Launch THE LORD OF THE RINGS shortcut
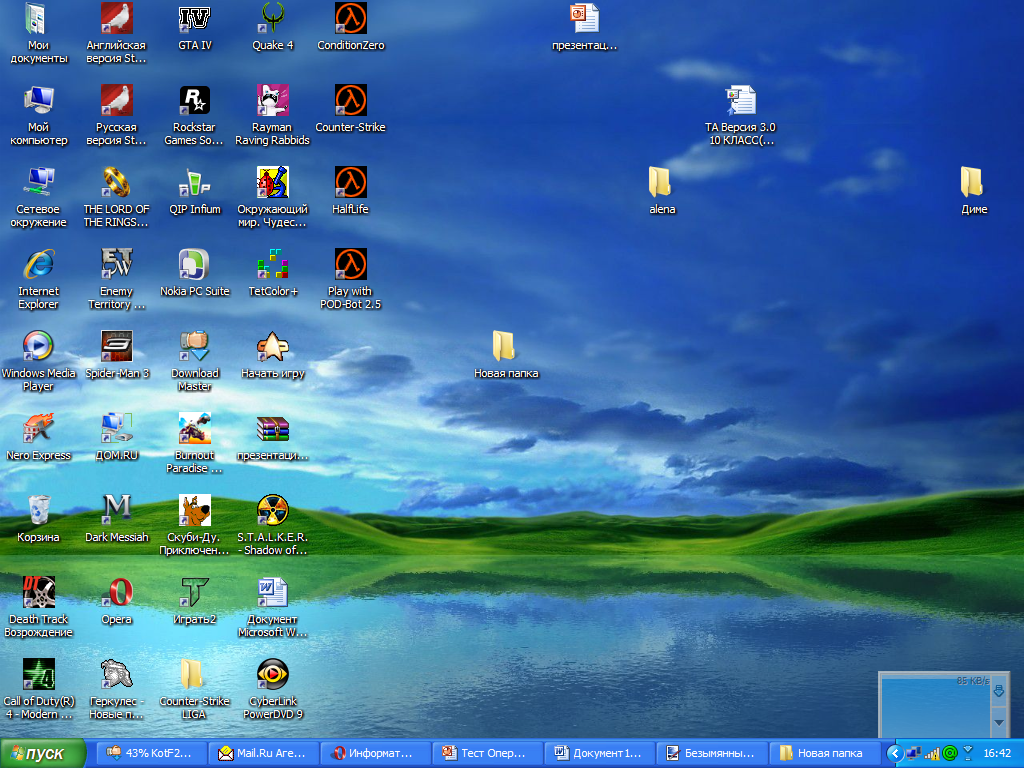 116,197
